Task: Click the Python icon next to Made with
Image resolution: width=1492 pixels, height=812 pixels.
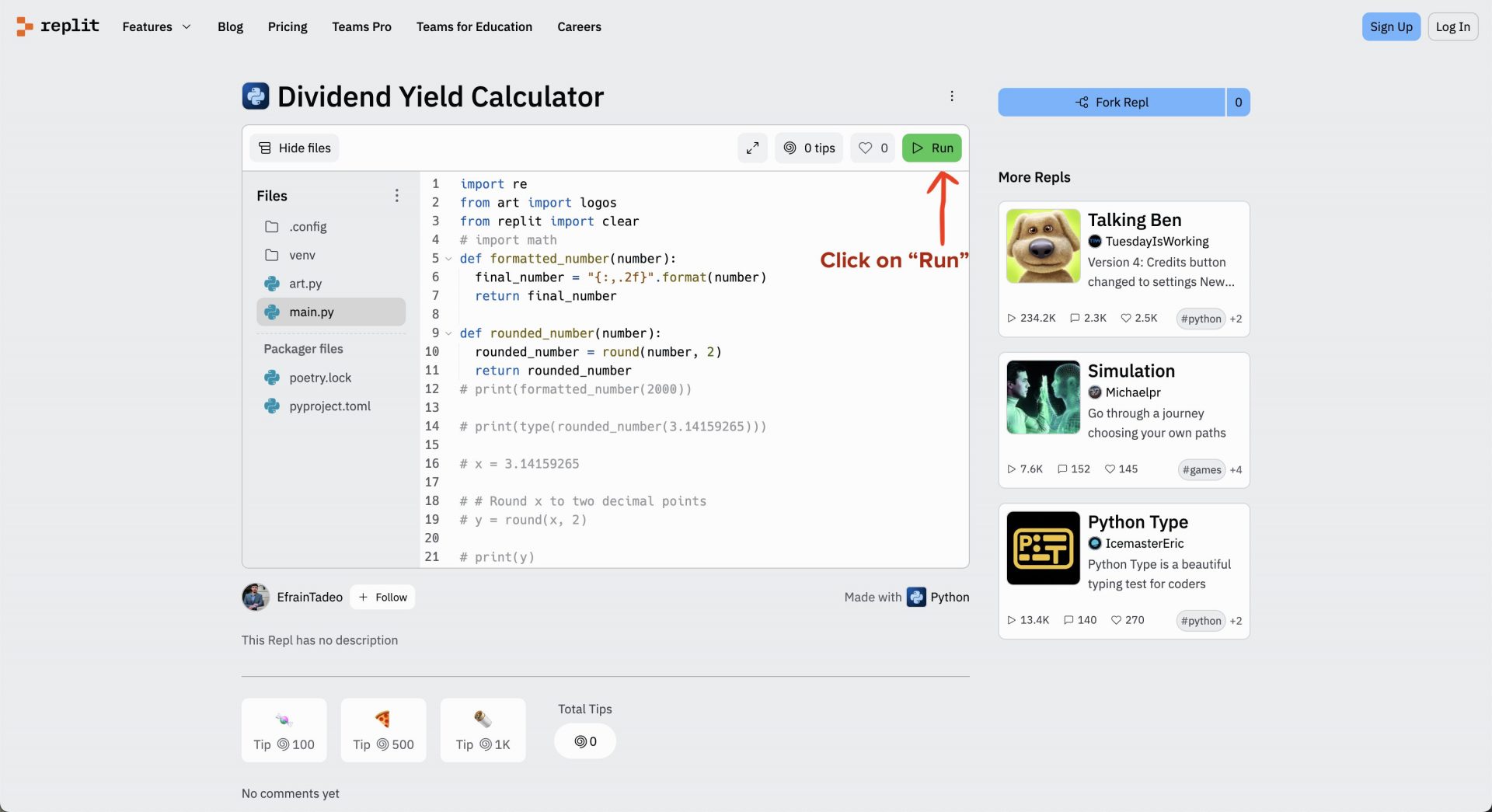Action: point(916,597)
